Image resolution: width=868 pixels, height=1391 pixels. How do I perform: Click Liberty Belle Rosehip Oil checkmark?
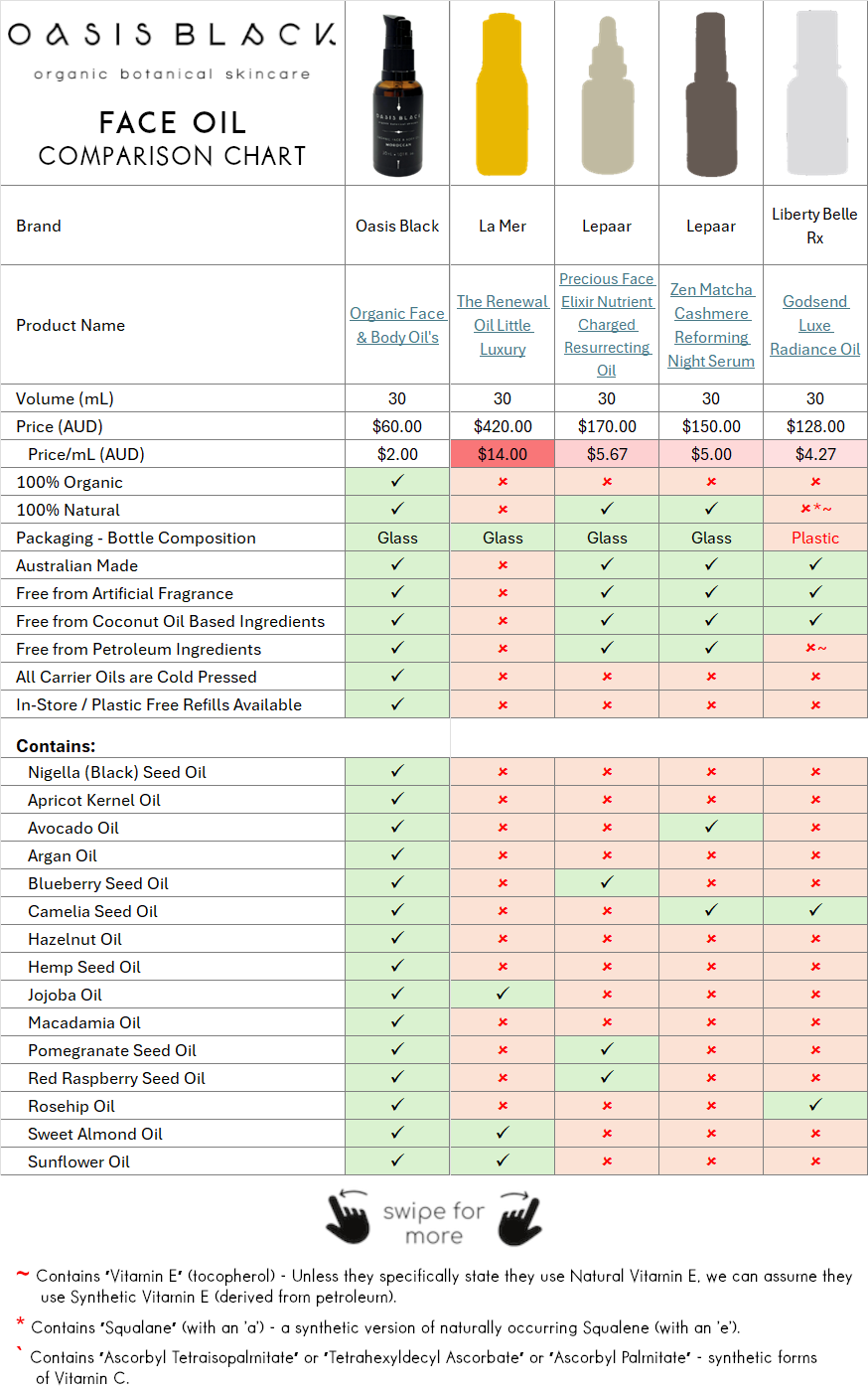[815, 1106]
